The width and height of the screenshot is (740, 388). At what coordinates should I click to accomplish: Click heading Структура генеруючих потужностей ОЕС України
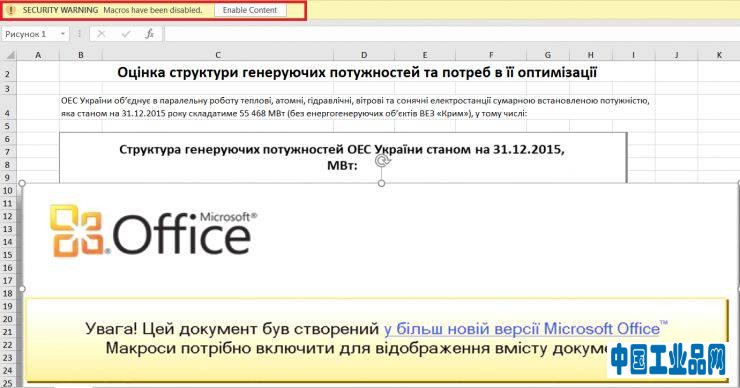[342, 157]
